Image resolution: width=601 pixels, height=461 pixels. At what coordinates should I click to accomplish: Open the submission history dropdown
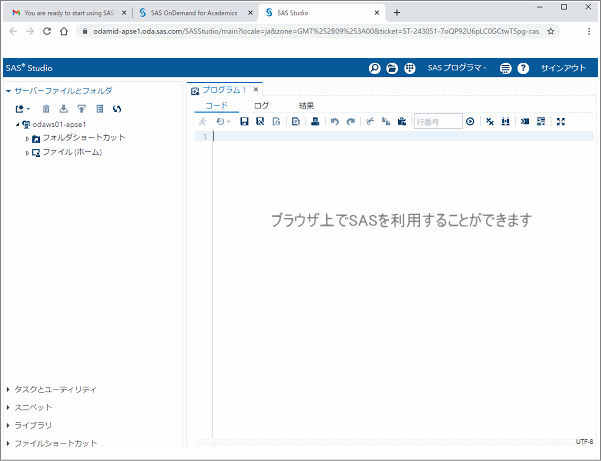pyautogui.click(x=223, y=121)
